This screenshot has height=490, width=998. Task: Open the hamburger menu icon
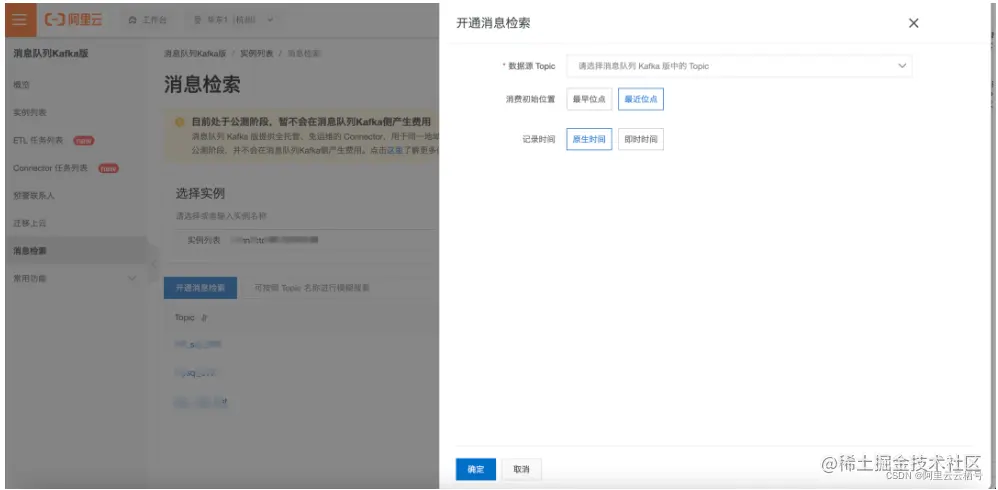[x=19, y=20]
